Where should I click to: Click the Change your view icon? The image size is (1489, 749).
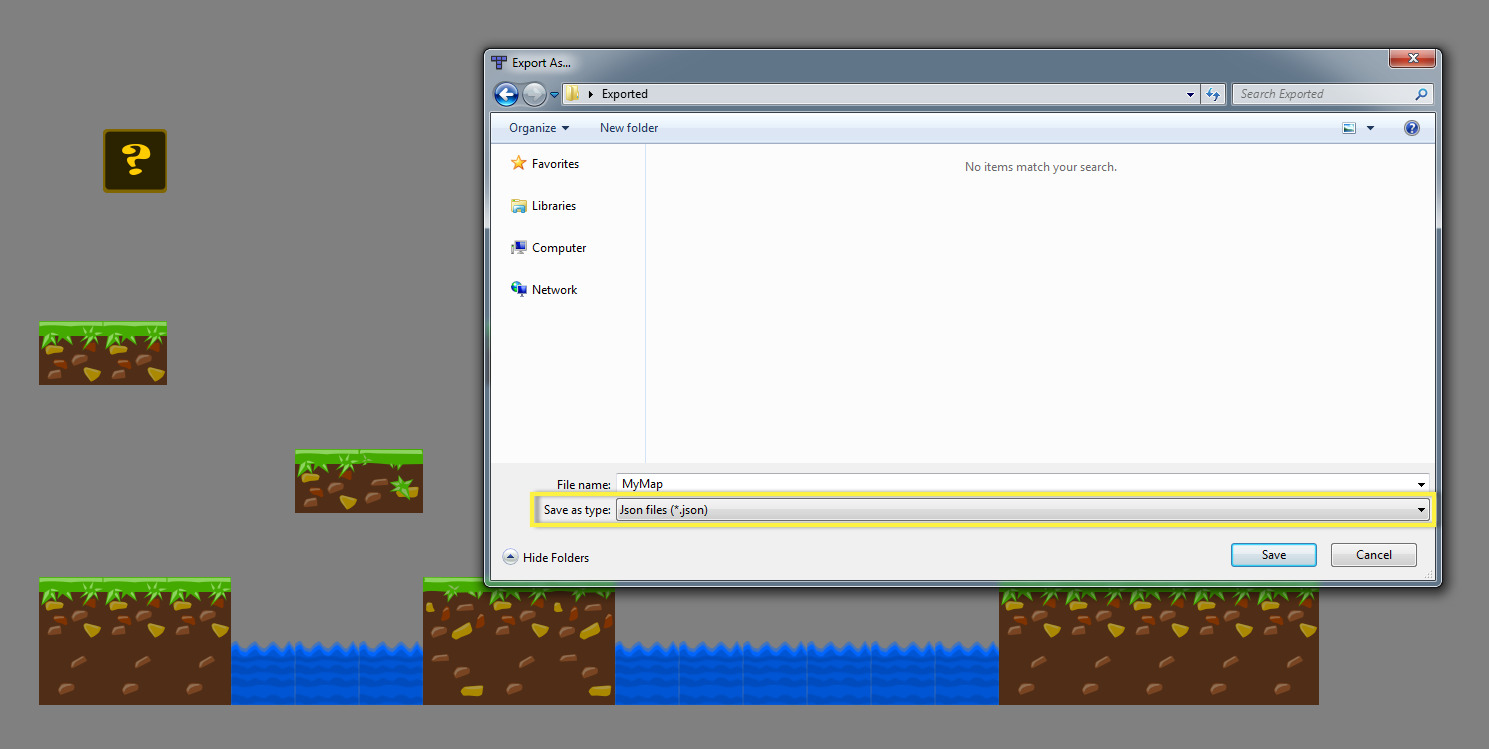pyautogui.click(x=1348, y=128)
